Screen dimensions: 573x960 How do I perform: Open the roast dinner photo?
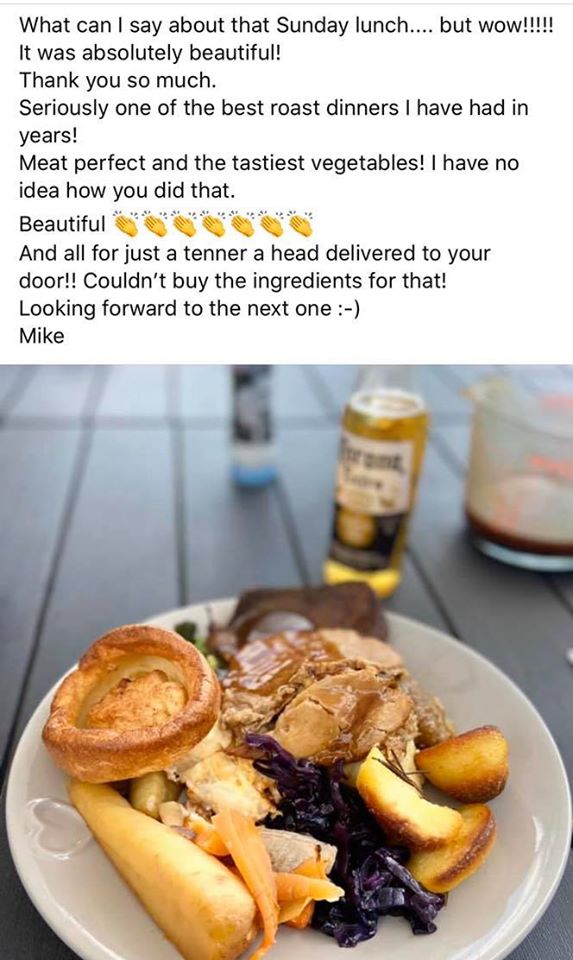[286, 662]
